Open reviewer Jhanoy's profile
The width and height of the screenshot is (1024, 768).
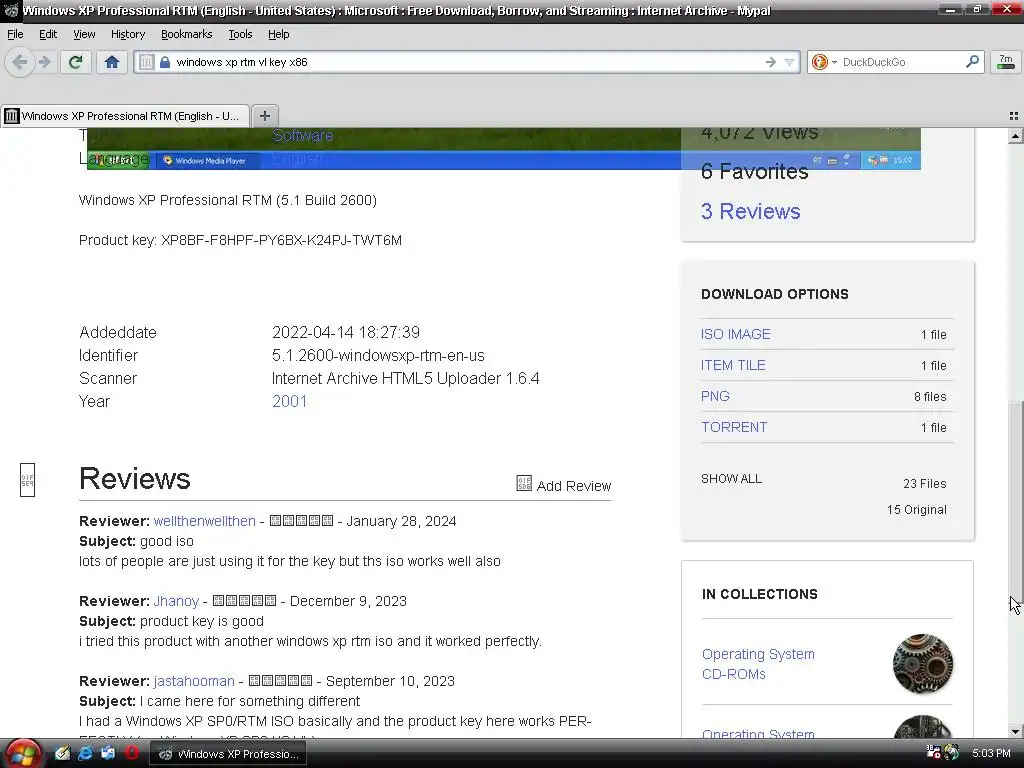[176, 601]
